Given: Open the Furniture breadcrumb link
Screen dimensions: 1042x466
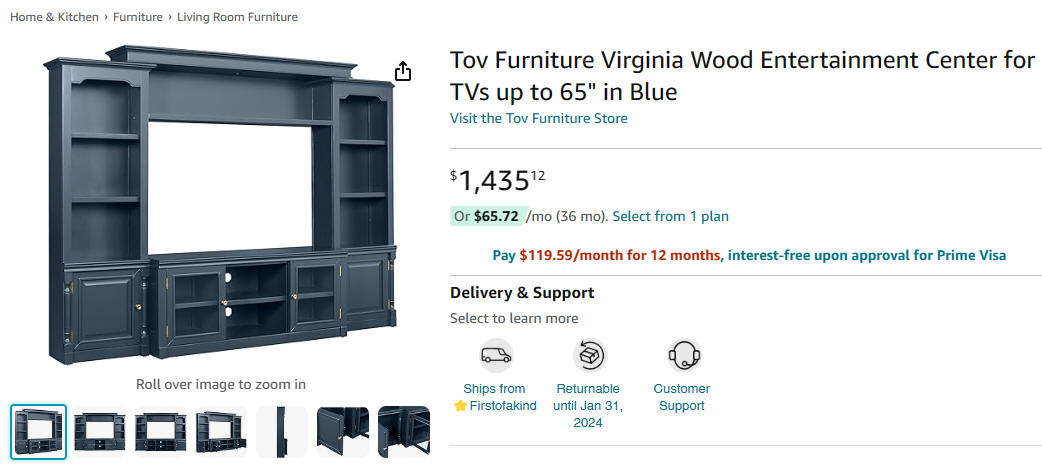Looking at the screenshot, I should click(x=138, y=17).
